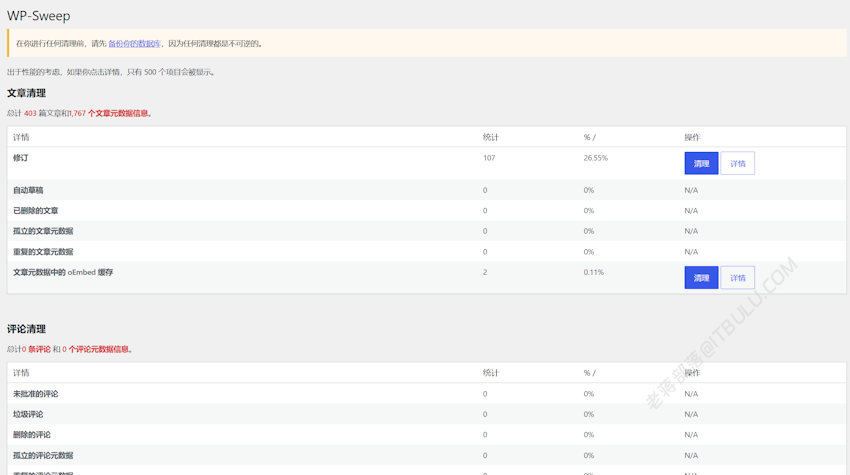Image resolution: width=850 pixels, height=475 pixels.
Task: Click 详情 button for oEmbed 缓存 row
Action: (x=737, y=278)
